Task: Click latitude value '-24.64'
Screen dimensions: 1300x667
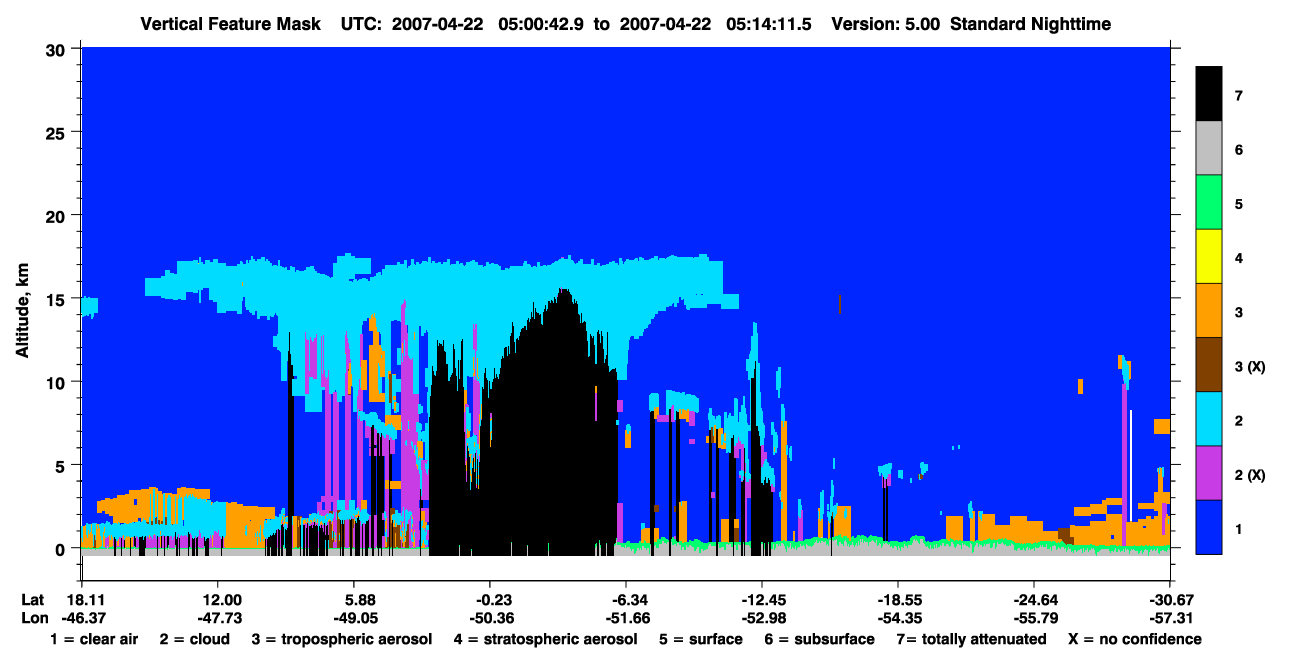Action: pos(1034,599)
